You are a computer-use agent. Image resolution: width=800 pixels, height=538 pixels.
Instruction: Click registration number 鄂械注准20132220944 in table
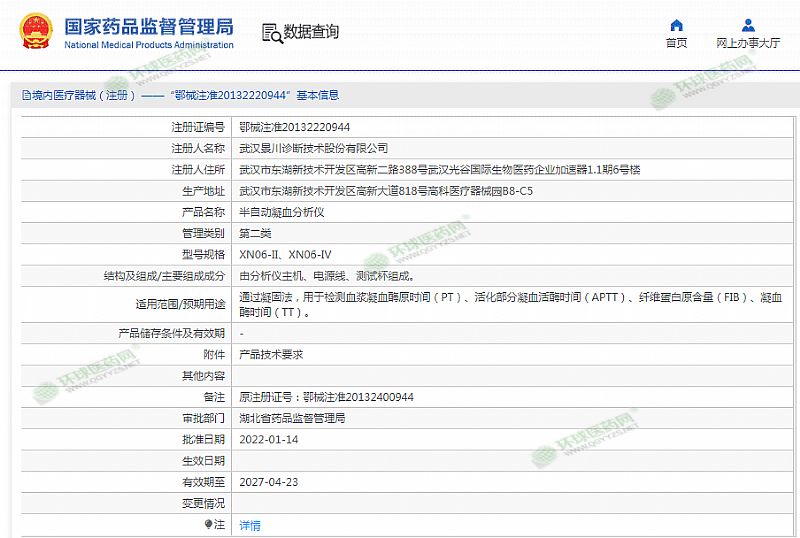coord(295,127)
